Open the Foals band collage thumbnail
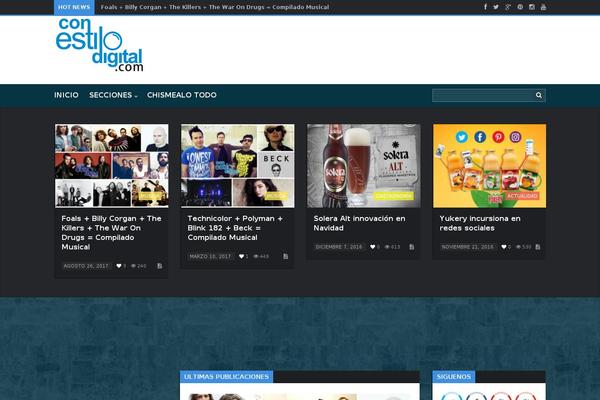This screenshot has height=400, width=600. coord(112,166)
